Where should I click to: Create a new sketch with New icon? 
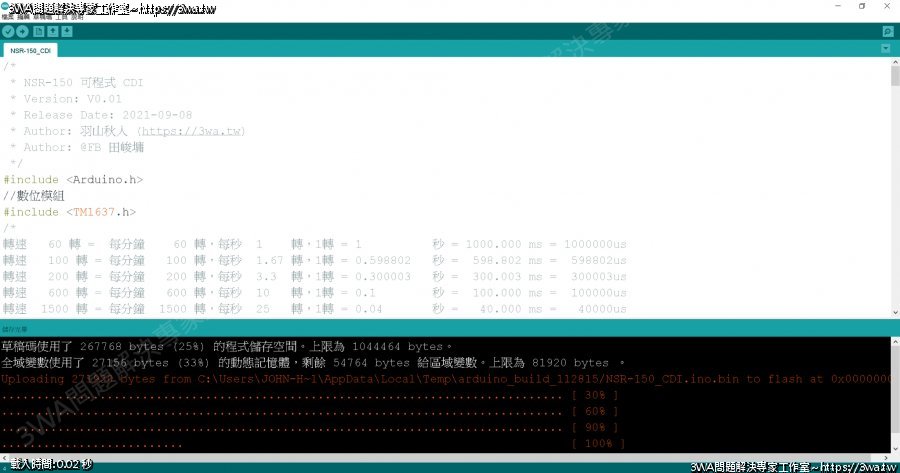click(x=38, y=32)
